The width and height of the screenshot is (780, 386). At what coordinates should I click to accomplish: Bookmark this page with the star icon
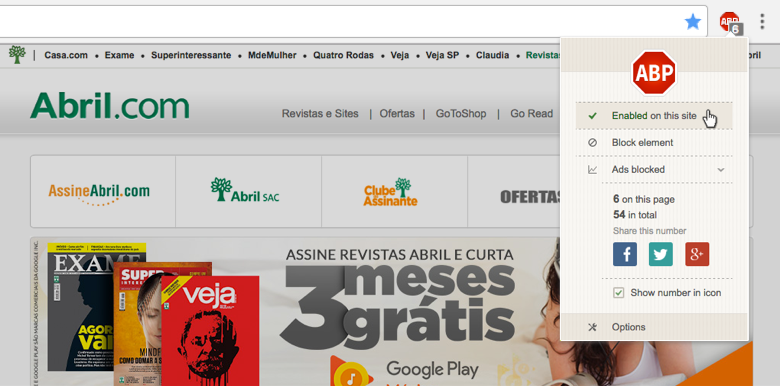point(692,21)
